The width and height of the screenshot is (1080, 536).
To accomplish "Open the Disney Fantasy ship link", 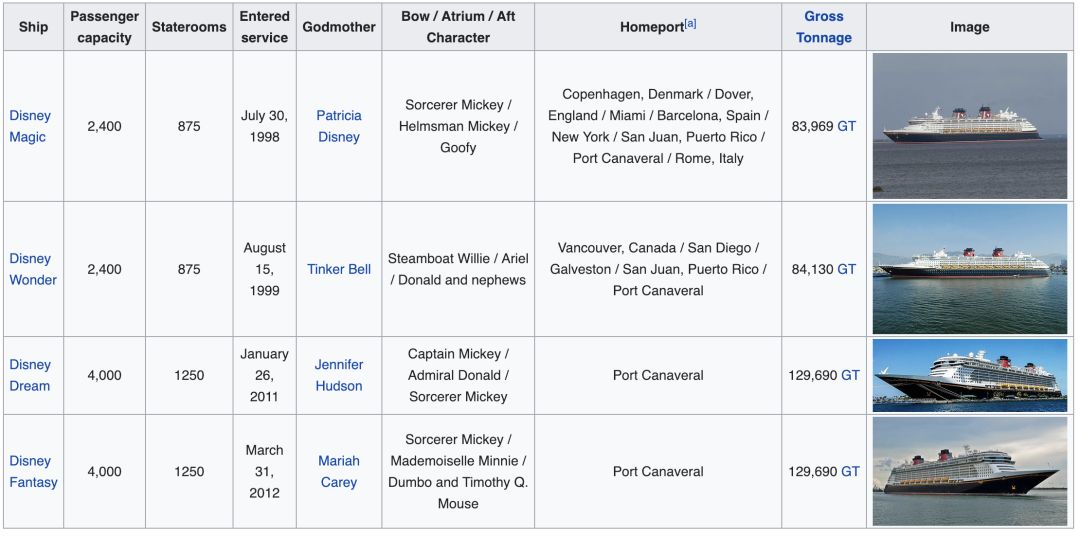I will point(33,471).
